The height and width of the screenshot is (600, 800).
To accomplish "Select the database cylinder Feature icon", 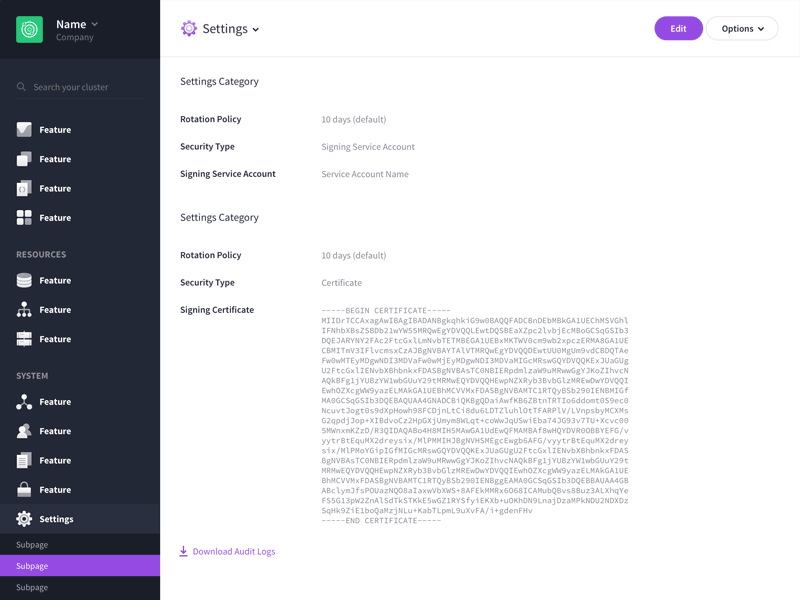I will 24,281.
